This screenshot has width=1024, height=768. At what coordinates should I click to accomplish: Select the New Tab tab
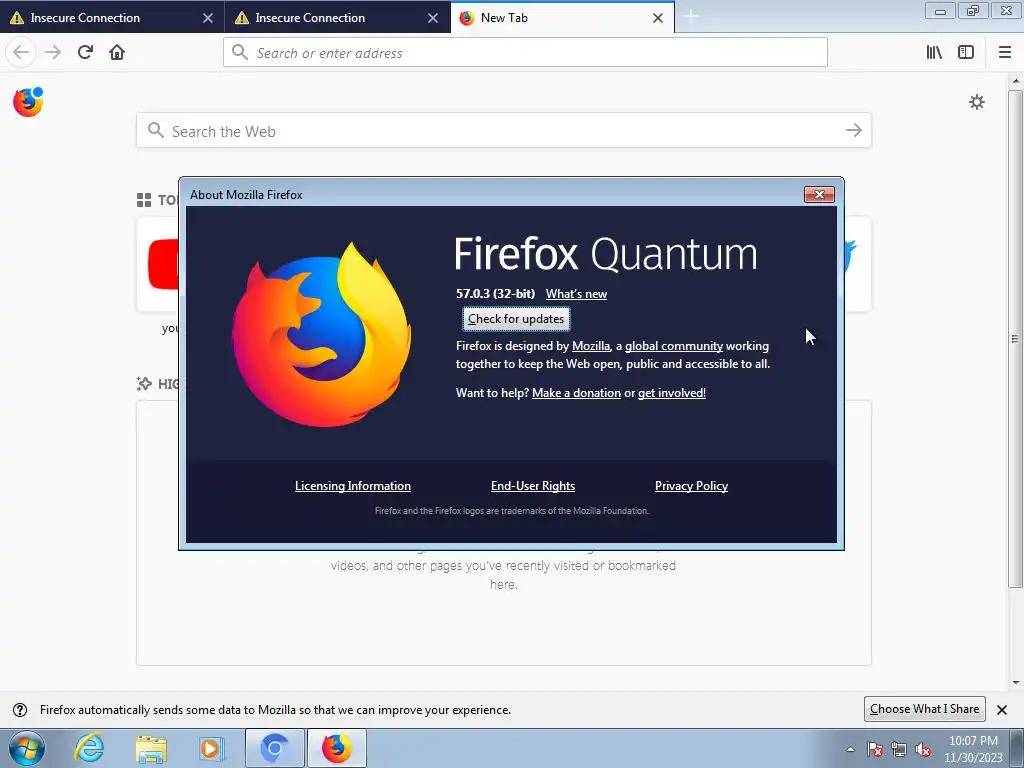(563, 18)
